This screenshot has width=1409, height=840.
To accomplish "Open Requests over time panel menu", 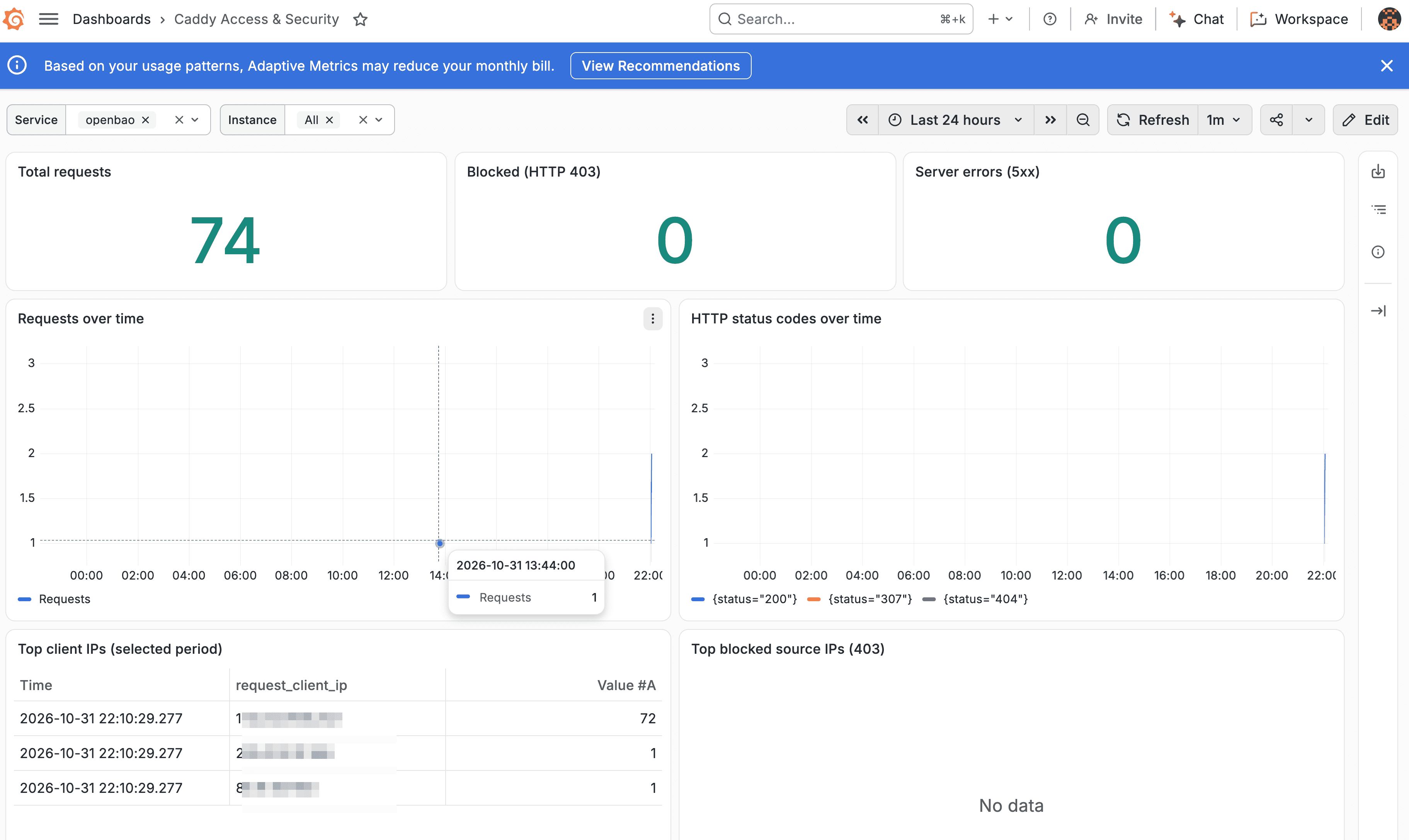I will click(x=653, y=319).
